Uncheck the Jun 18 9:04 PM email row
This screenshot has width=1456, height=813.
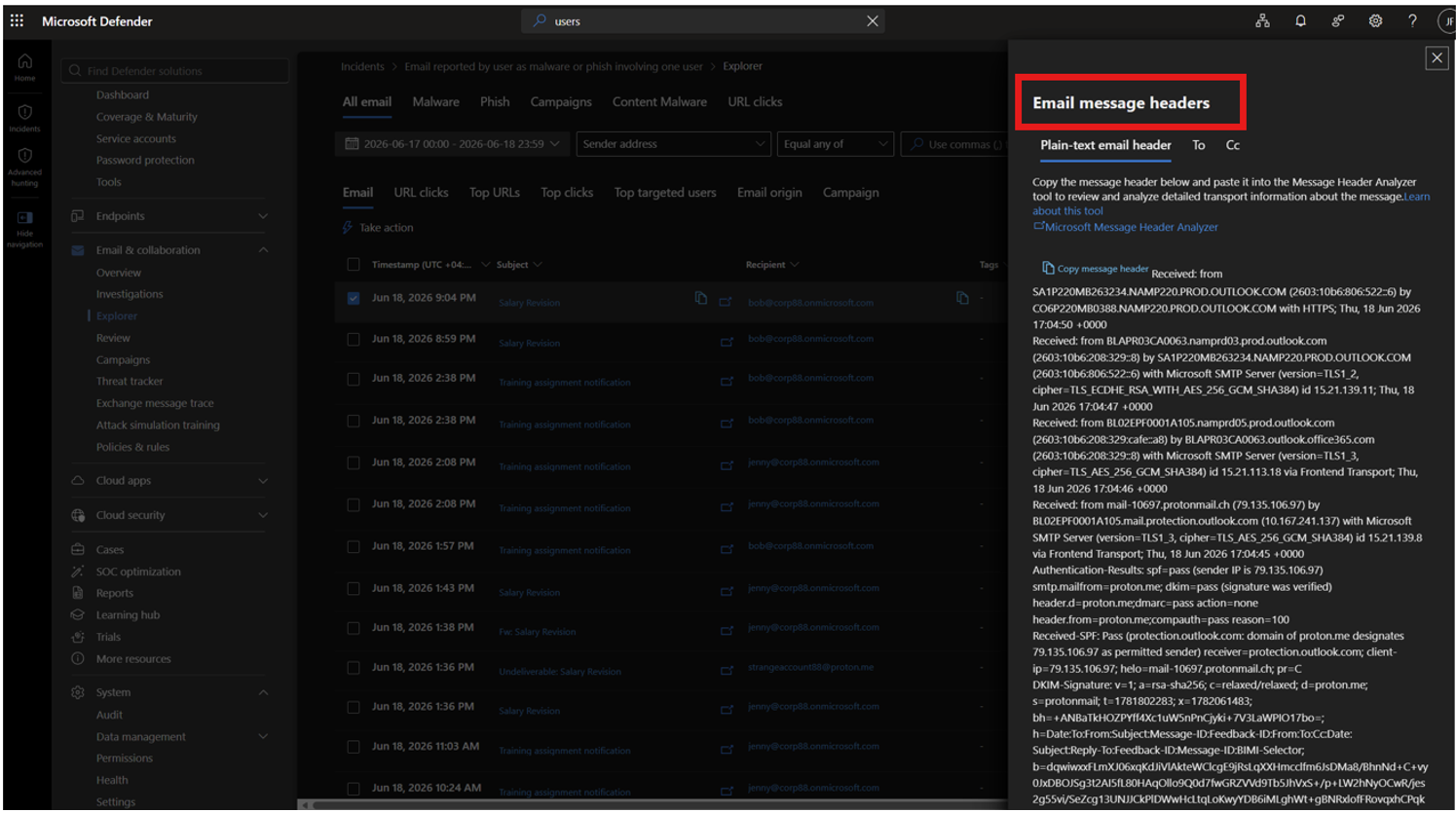tap(354, 298)
